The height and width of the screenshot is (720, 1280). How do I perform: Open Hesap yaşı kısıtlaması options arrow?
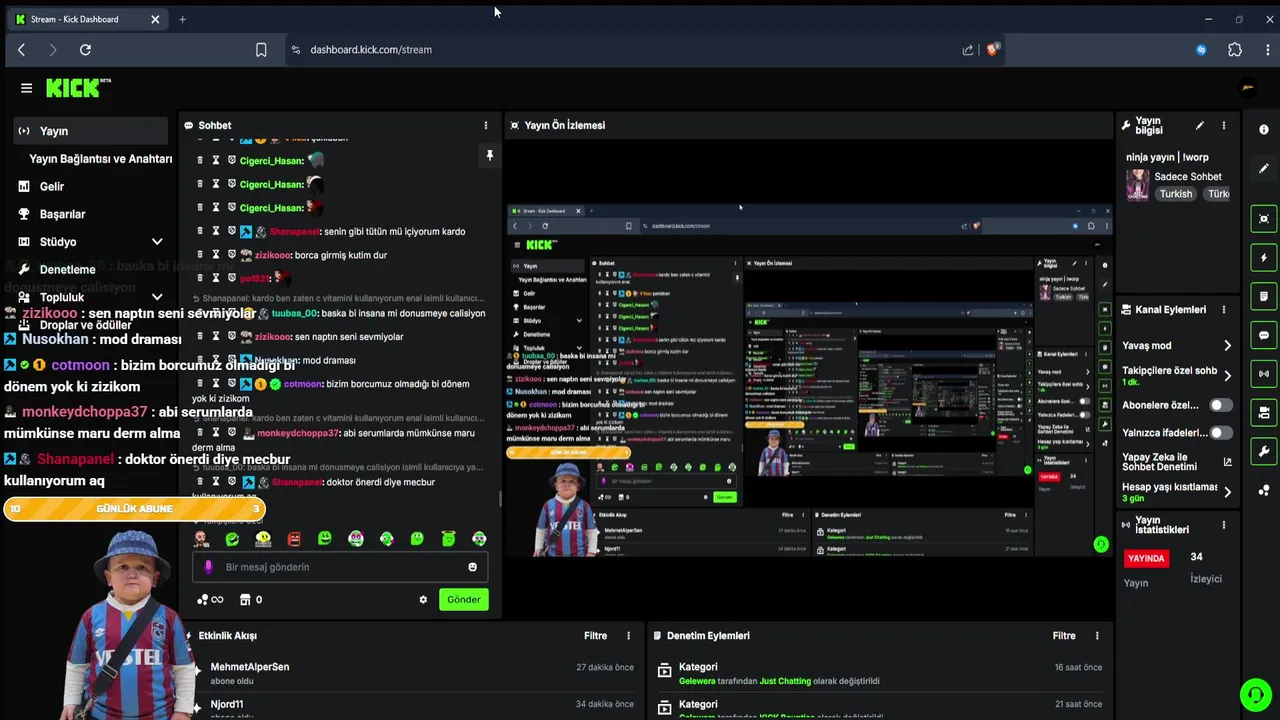(x=1227, y=492)
